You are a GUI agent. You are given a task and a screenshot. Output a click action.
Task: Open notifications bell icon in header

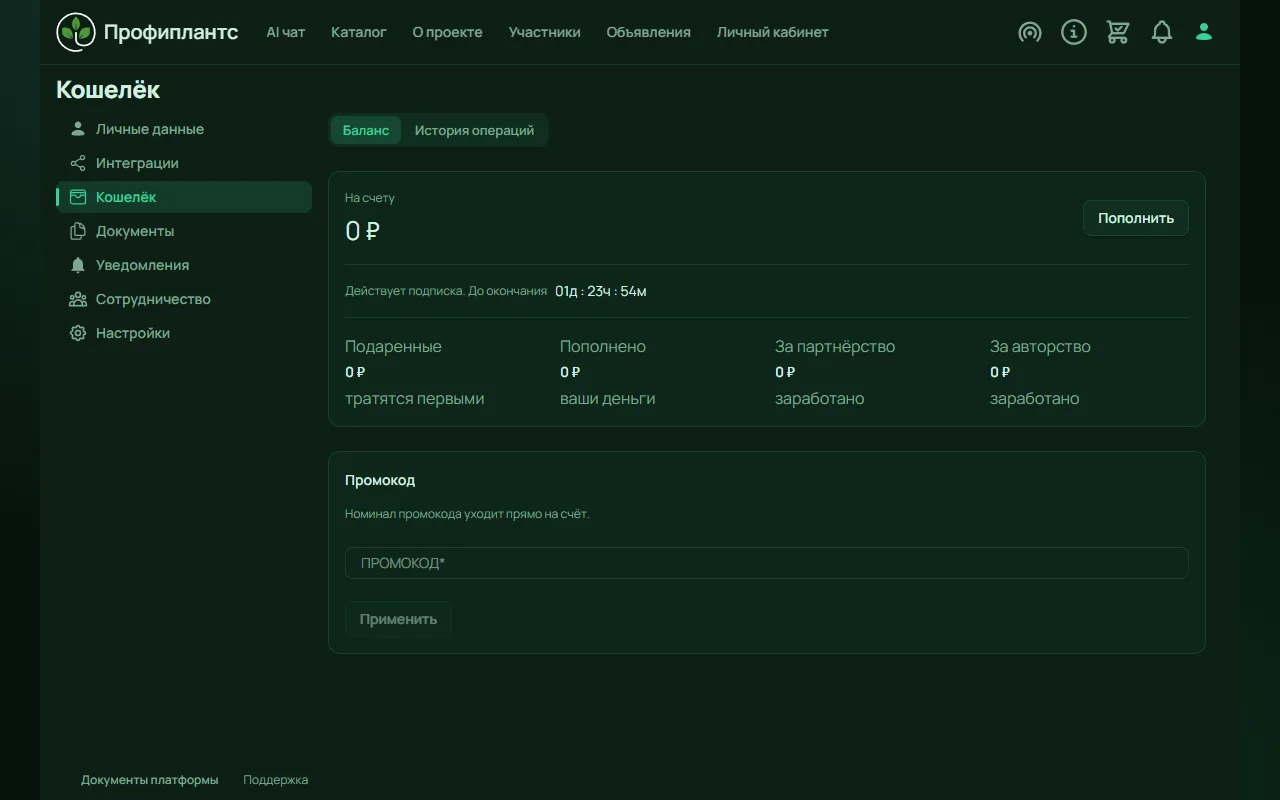click(1162, 32)
